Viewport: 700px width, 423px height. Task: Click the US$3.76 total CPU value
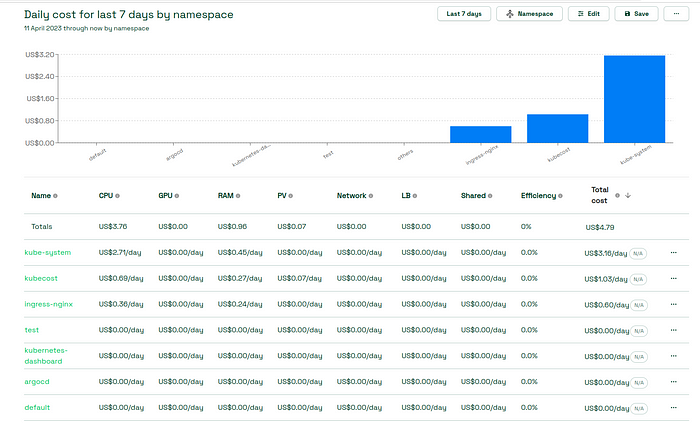click(x=113, y=227)
